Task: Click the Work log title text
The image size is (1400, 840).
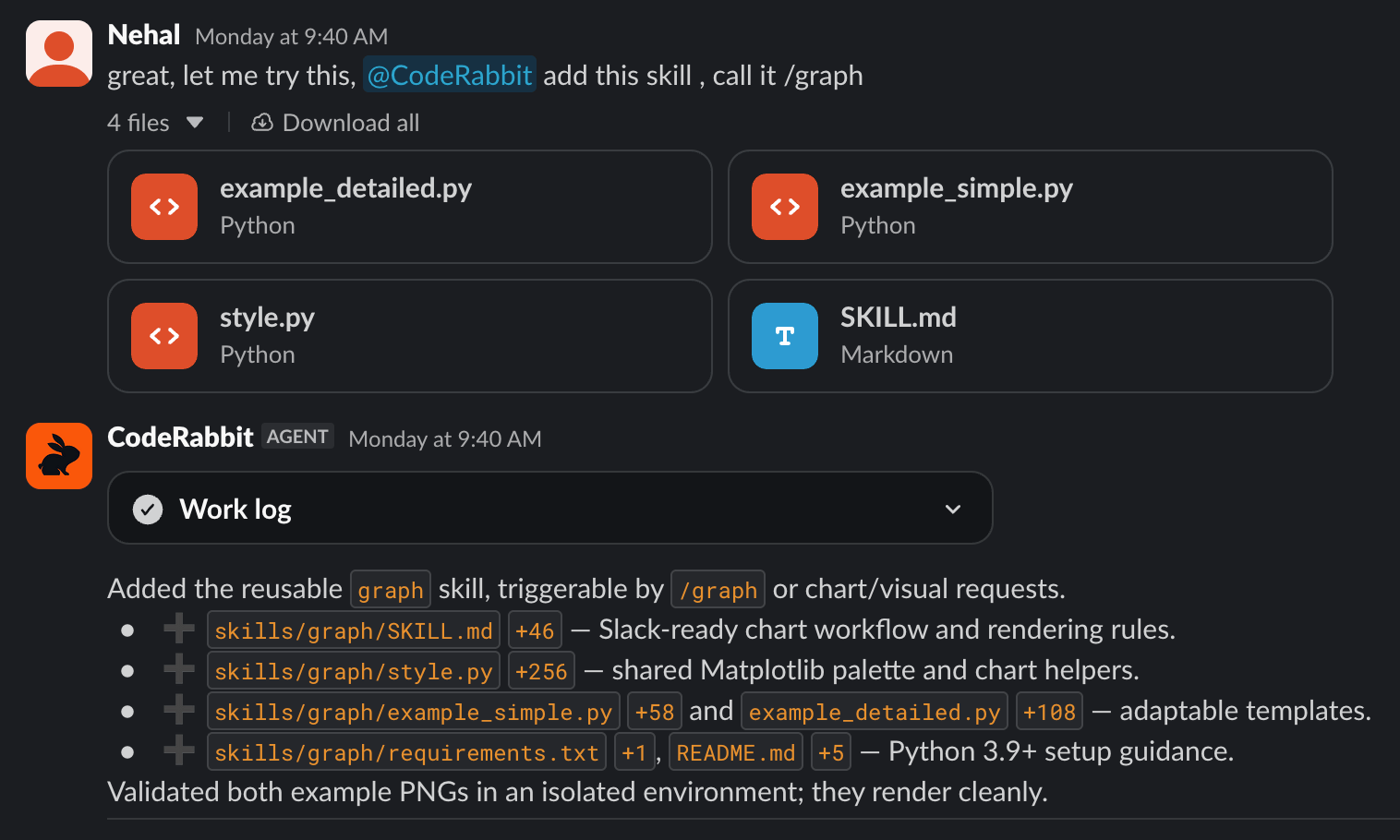Action: coord(235,510)
